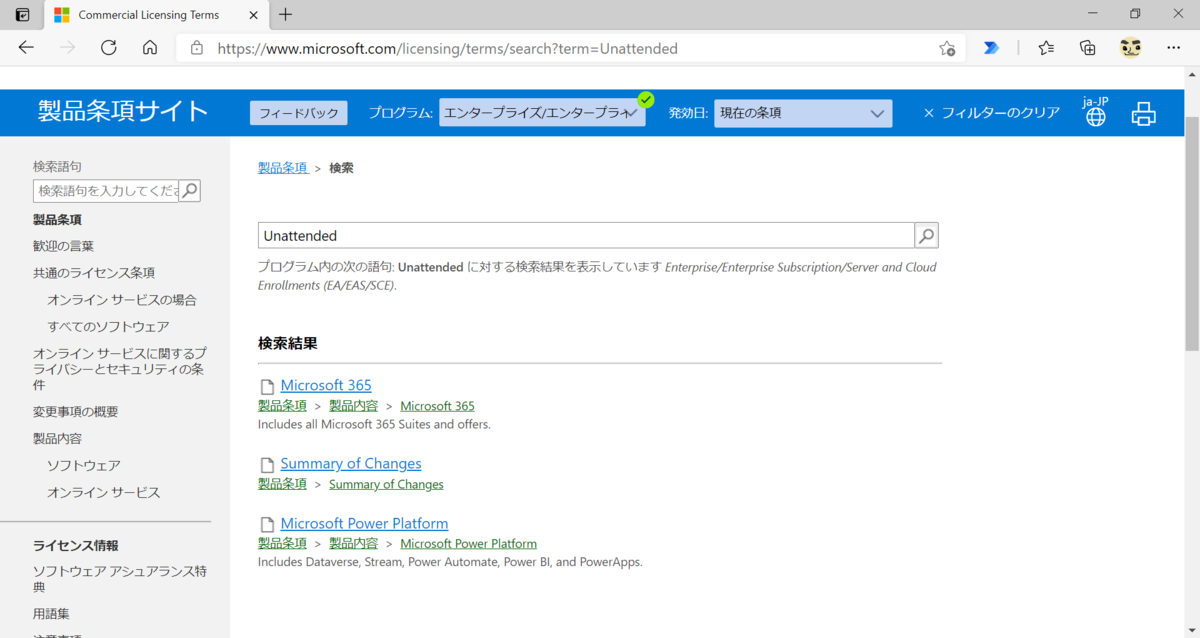Screen dimensions: 1200x638
Task: Select 変更事項の概要 in sidebar
Action: tap(76, 411)
